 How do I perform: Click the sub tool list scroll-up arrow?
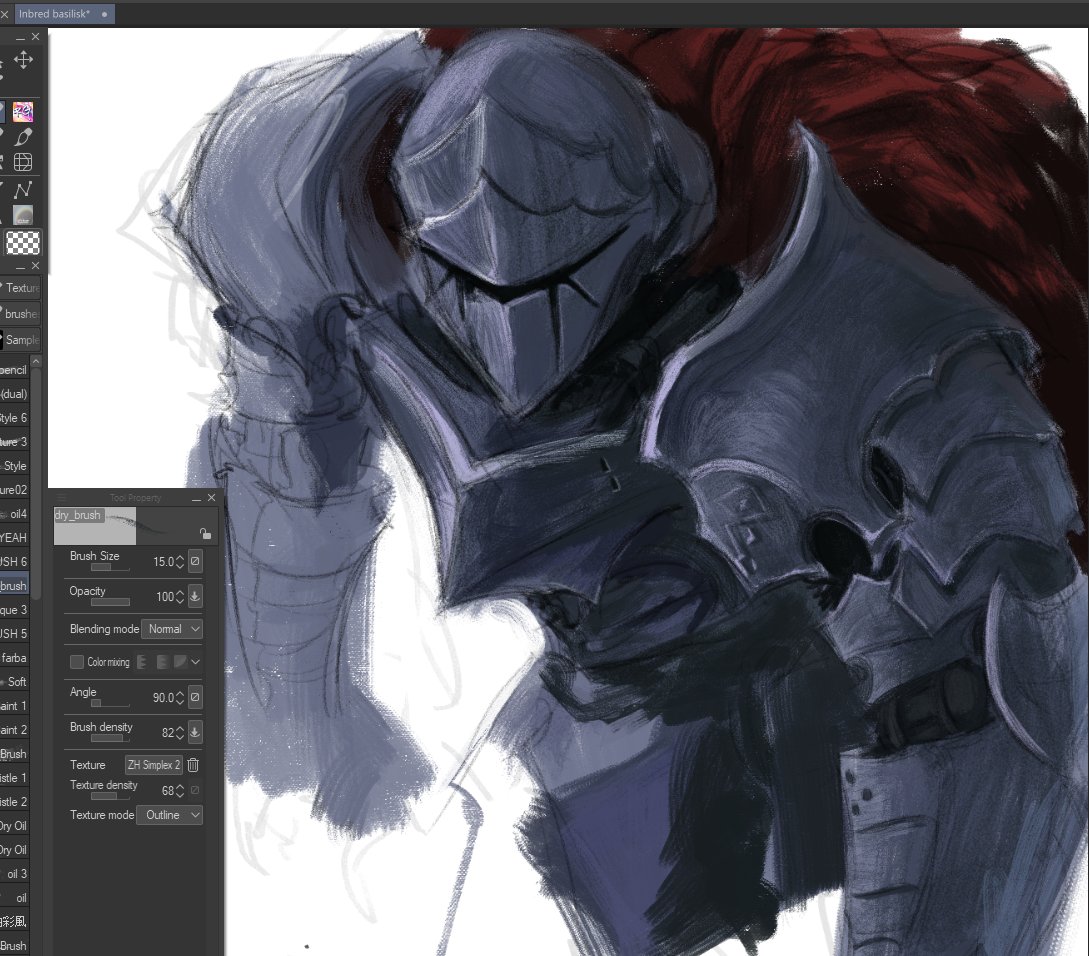[36, 361]
